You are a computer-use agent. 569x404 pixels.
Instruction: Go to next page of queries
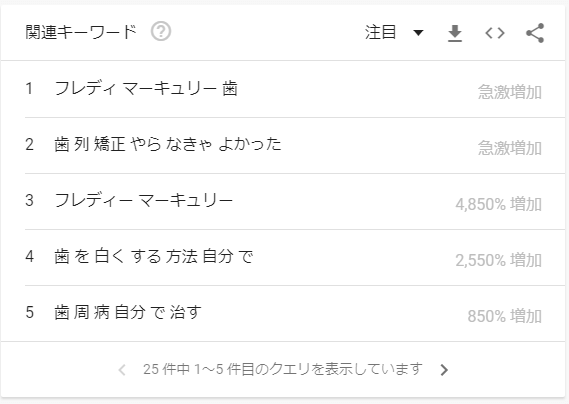tap(444, 370)
